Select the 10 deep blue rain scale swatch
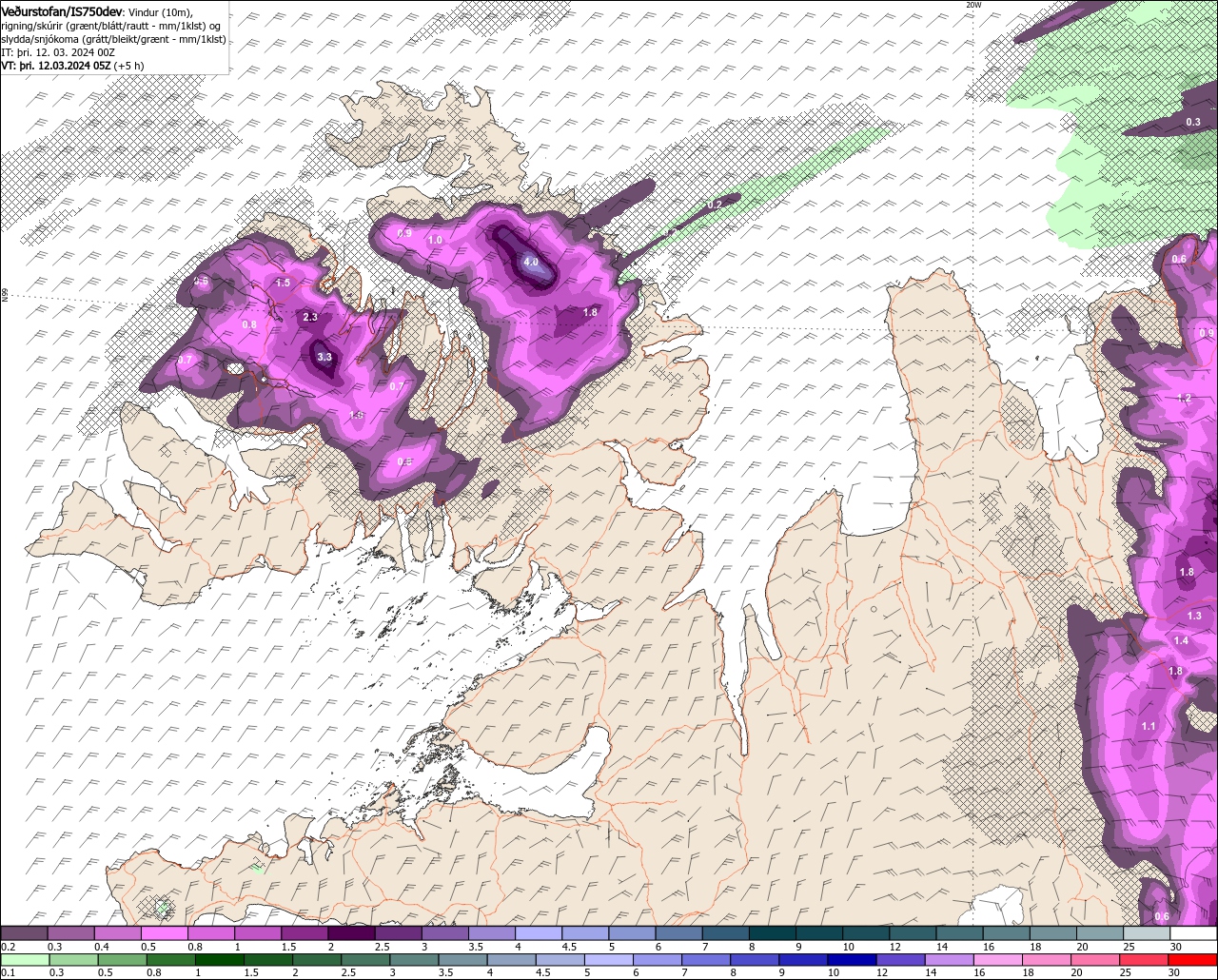 (x=852, y=959)
